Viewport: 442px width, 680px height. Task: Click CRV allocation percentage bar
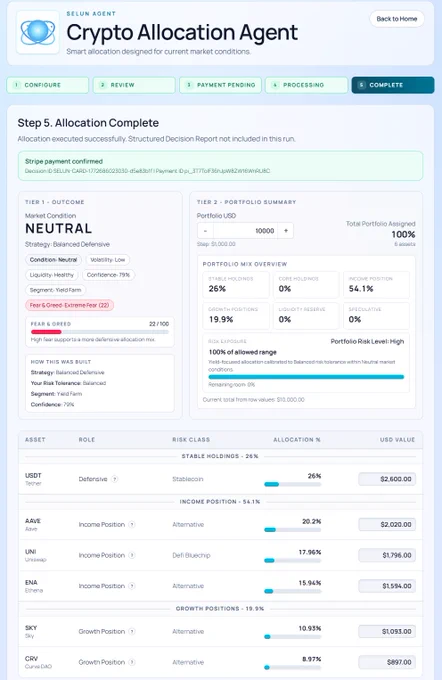pyautogui.click(x=293, y=668)
